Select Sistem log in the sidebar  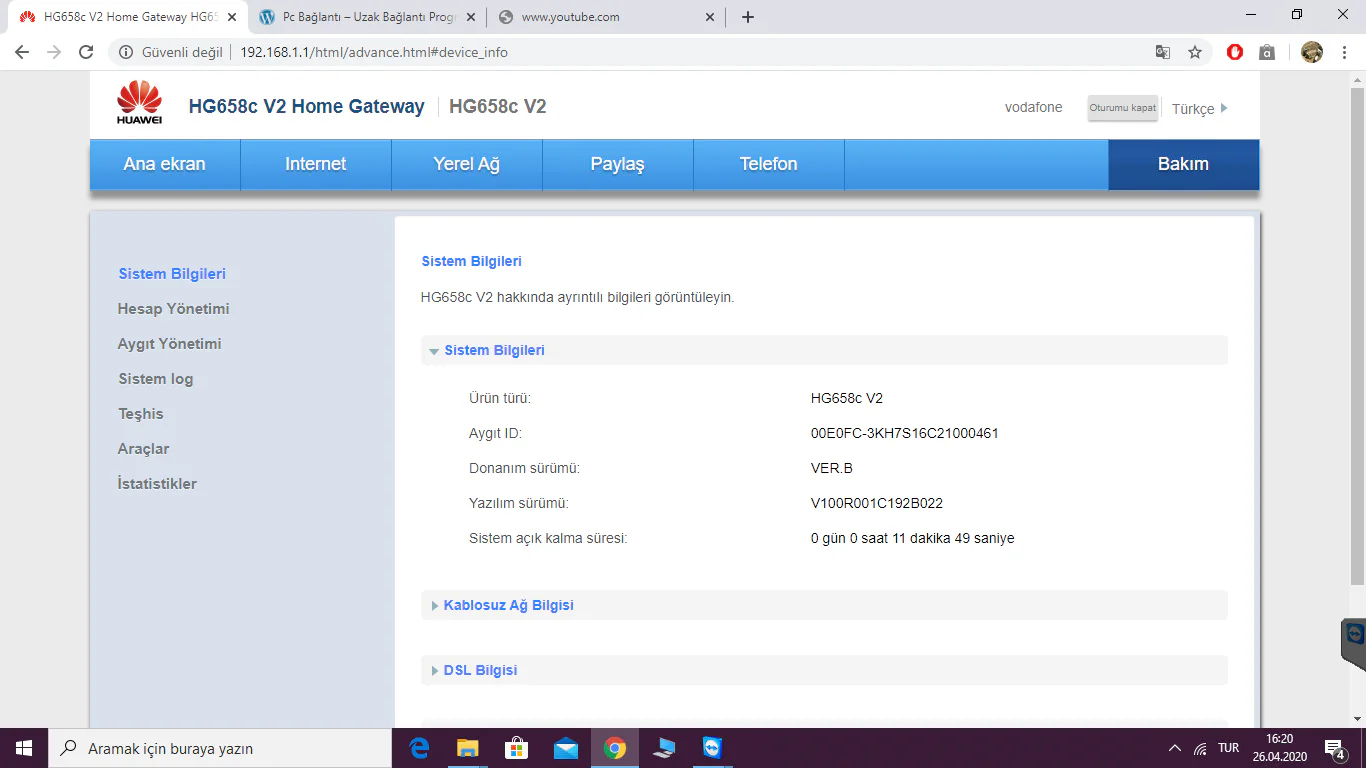point(155,379)
